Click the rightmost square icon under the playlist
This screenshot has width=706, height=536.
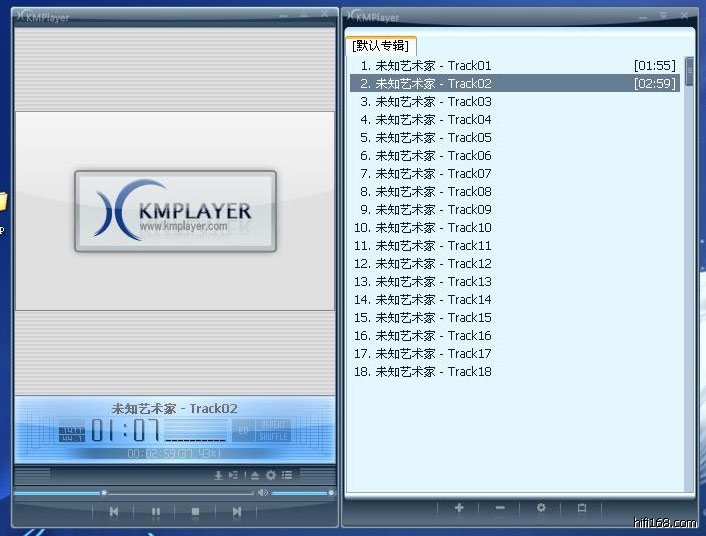coord(582,508)
